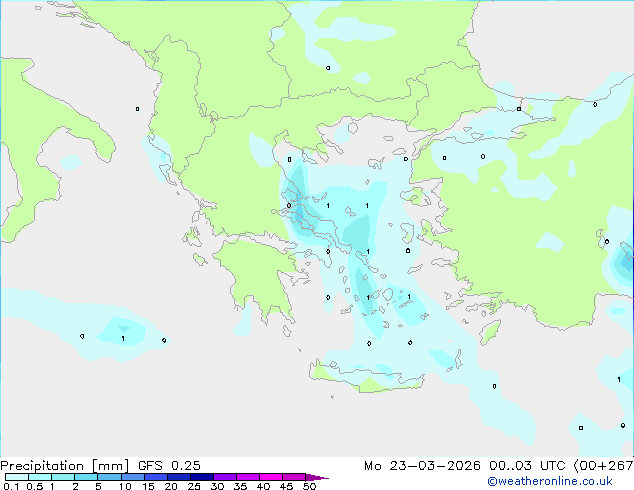Screen dimensions: 634x490
Task: Click the '10' legend scale label
Action: [x=125, y=486]
